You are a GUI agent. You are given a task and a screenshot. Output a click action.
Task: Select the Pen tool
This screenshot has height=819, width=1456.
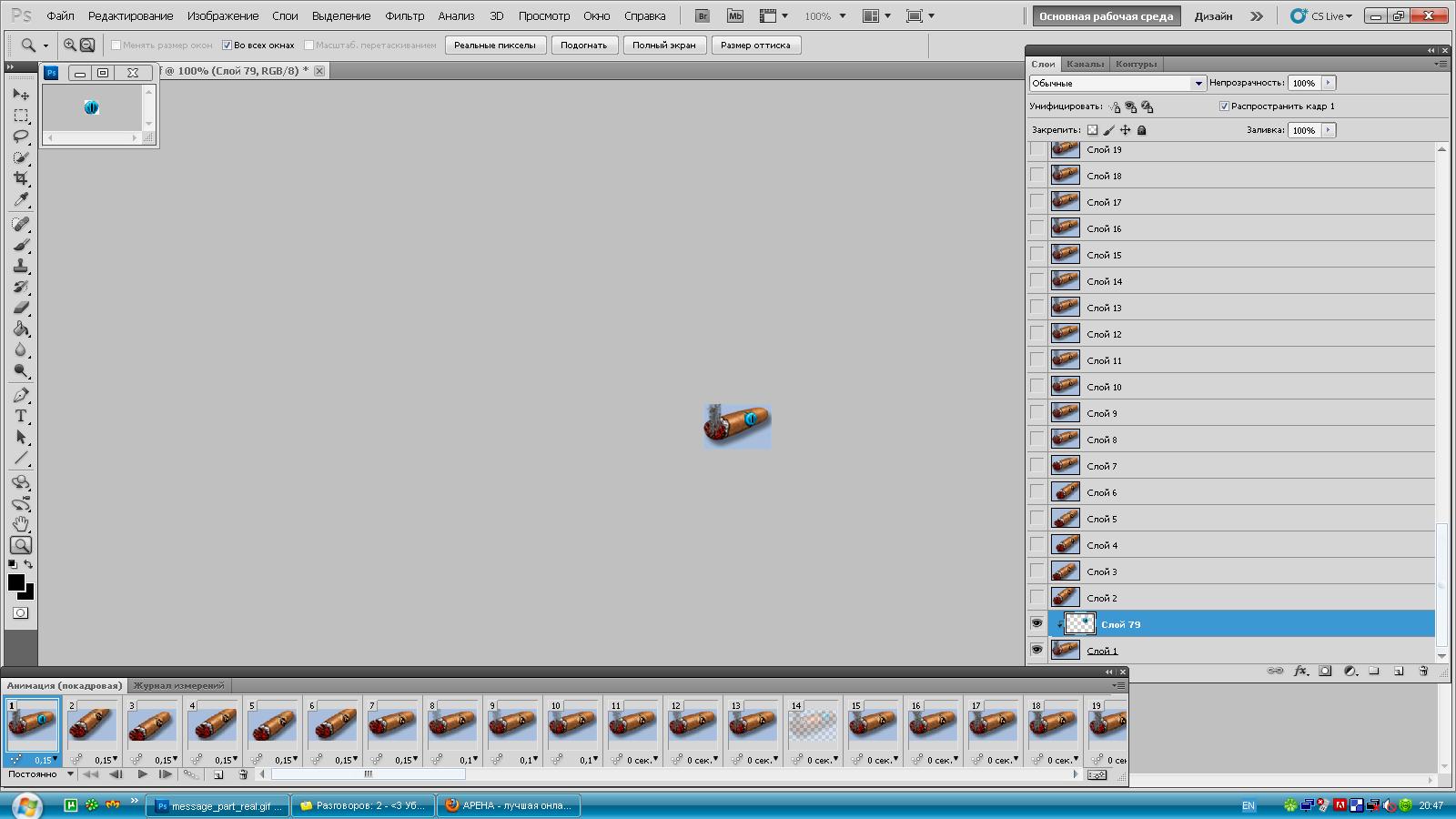(x=21, y=395)
